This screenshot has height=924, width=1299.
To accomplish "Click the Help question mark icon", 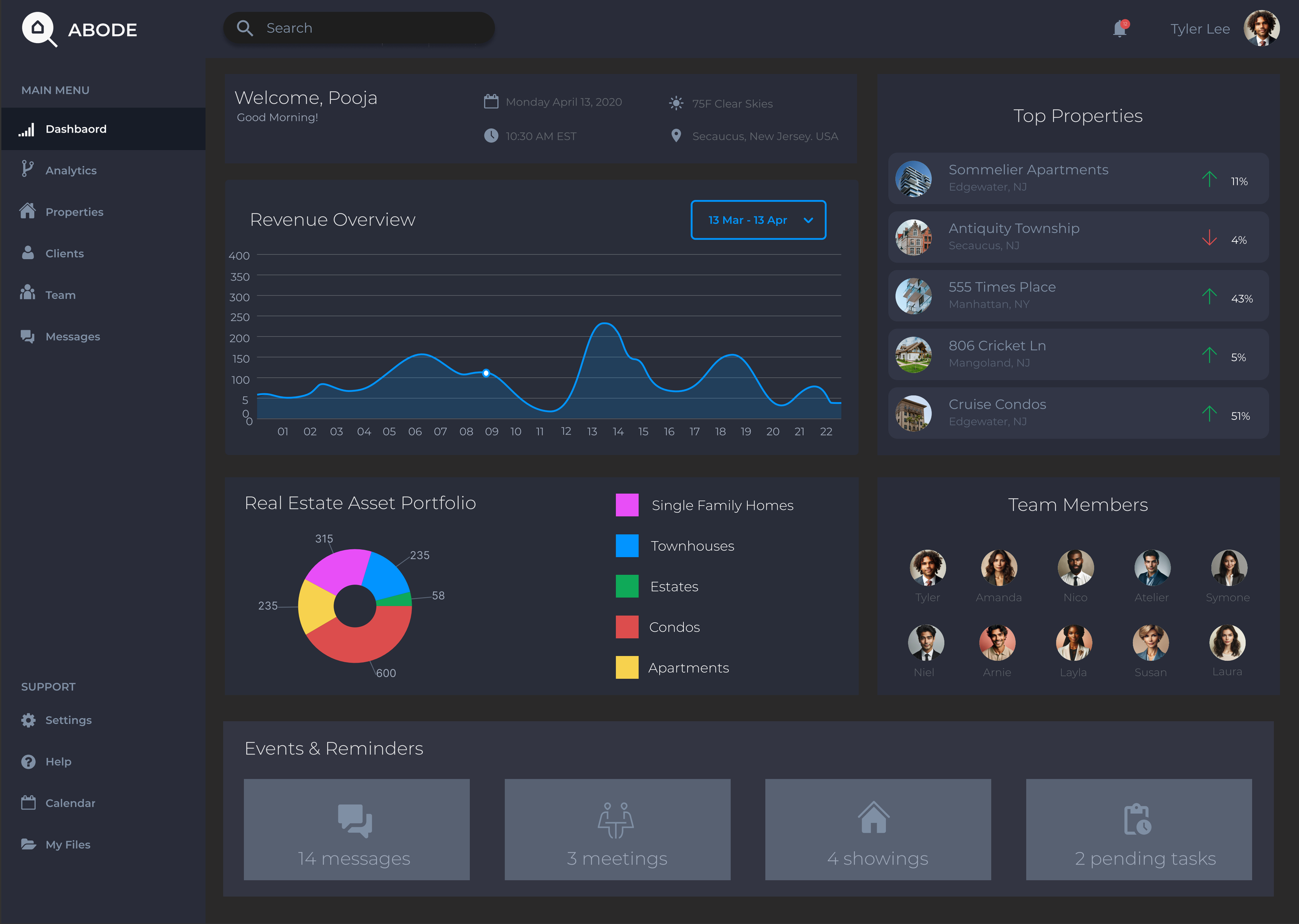I will (29, 761).
